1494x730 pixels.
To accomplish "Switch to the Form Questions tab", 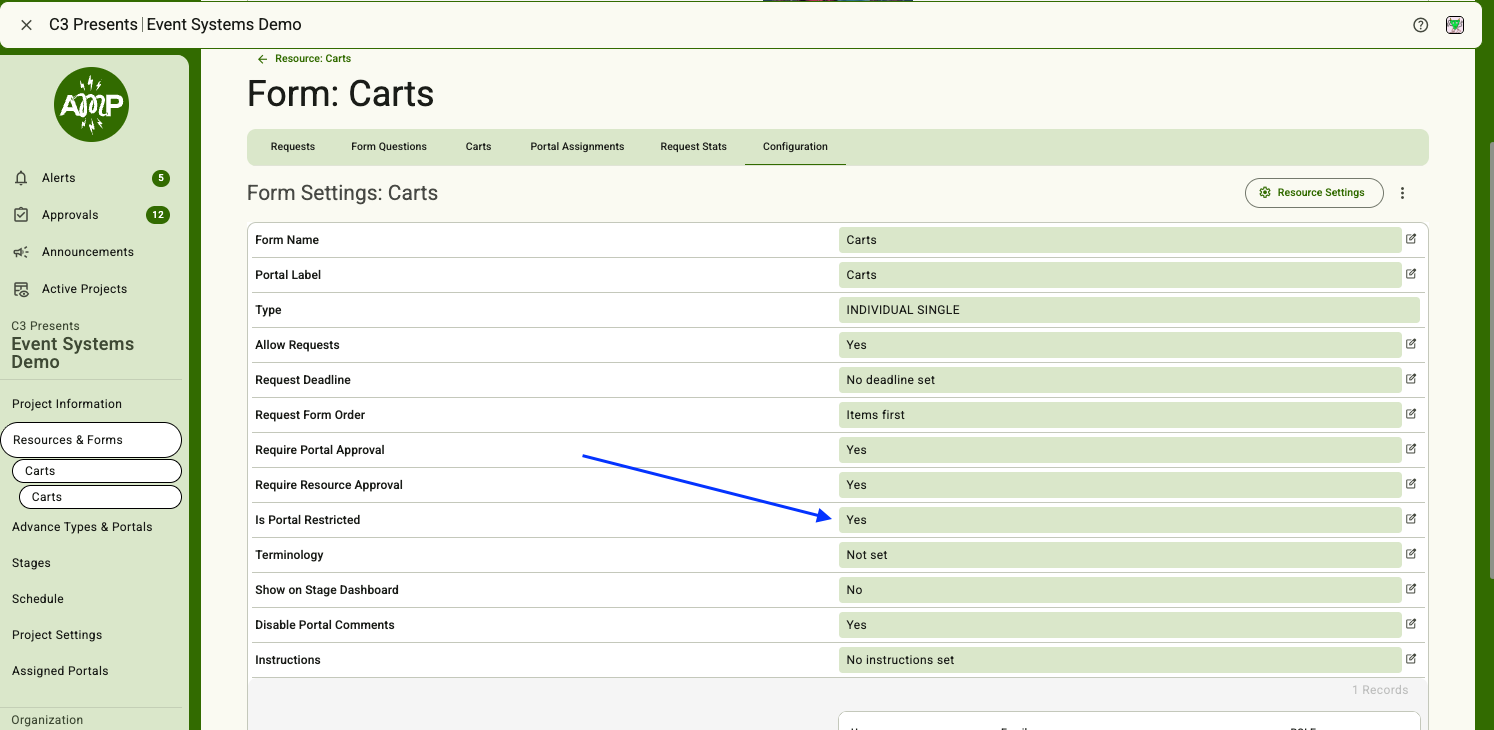I will tap(389, 147).
